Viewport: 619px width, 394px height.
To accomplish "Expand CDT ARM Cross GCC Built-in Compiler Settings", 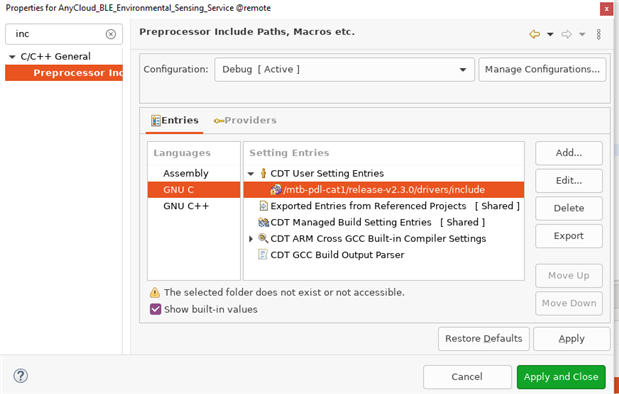I will [251, 239].
